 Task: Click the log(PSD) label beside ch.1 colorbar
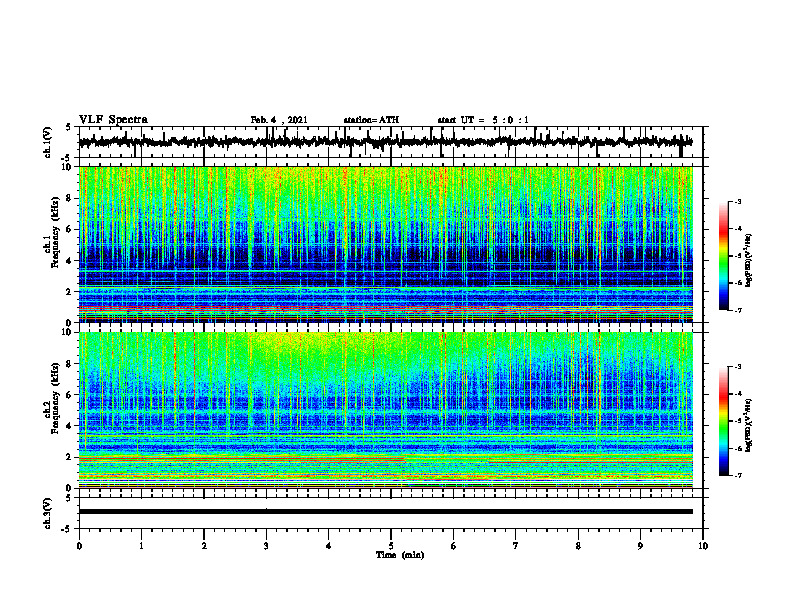click(749, 260)
